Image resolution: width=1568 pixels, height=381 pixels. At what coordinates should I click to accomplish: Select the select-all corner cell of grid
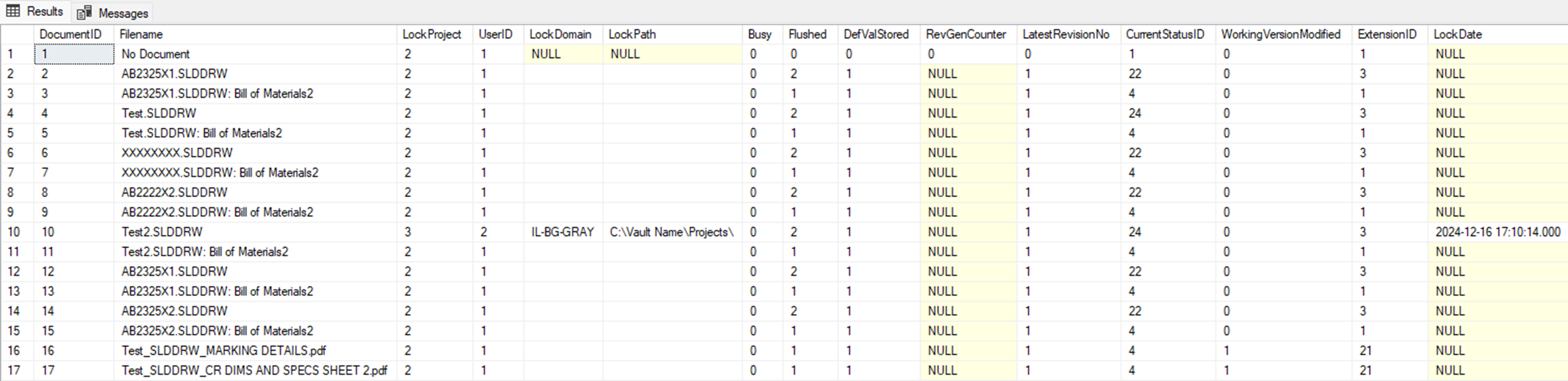(17, 34)
